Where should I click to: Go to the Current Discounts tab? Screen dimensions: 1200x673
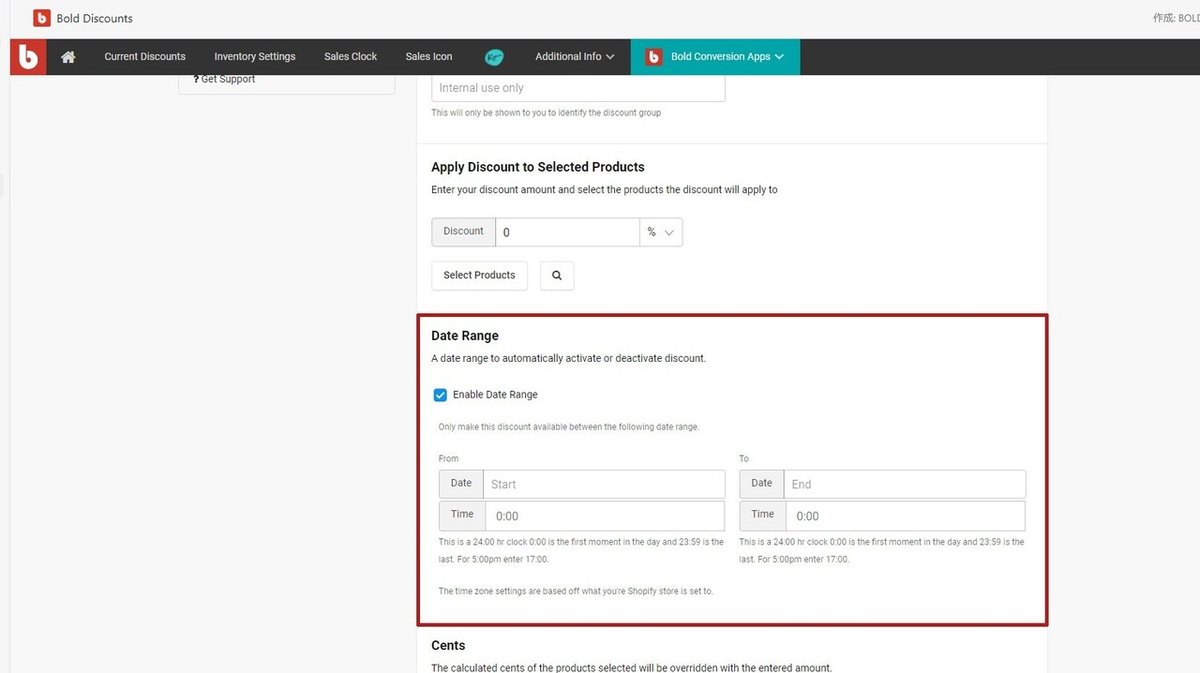tap(145, 57)
